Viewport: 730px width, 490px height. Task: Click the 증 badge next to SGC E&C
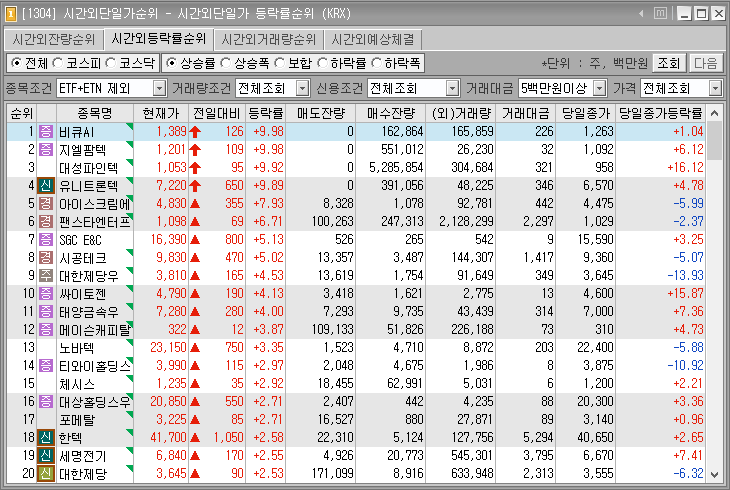pos(46,239)
